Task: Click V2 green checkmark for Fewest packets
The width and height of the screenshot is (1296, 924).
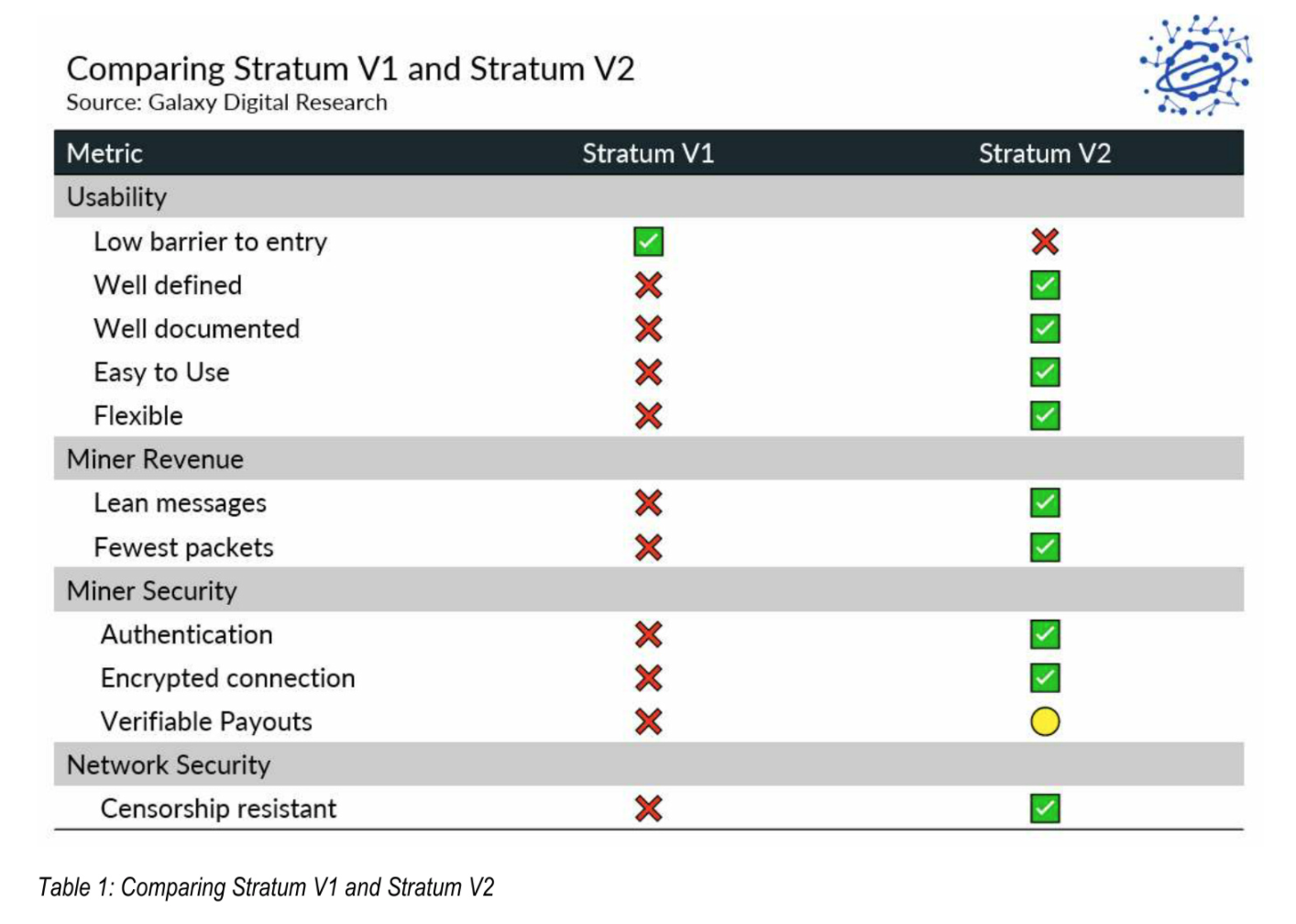Action: tap(1045, 547)
